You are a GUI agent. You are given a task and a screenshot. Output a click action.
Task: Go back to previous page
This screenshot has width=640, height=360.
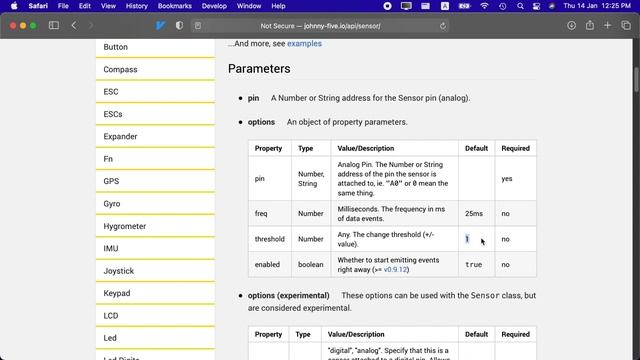point(74,25)
